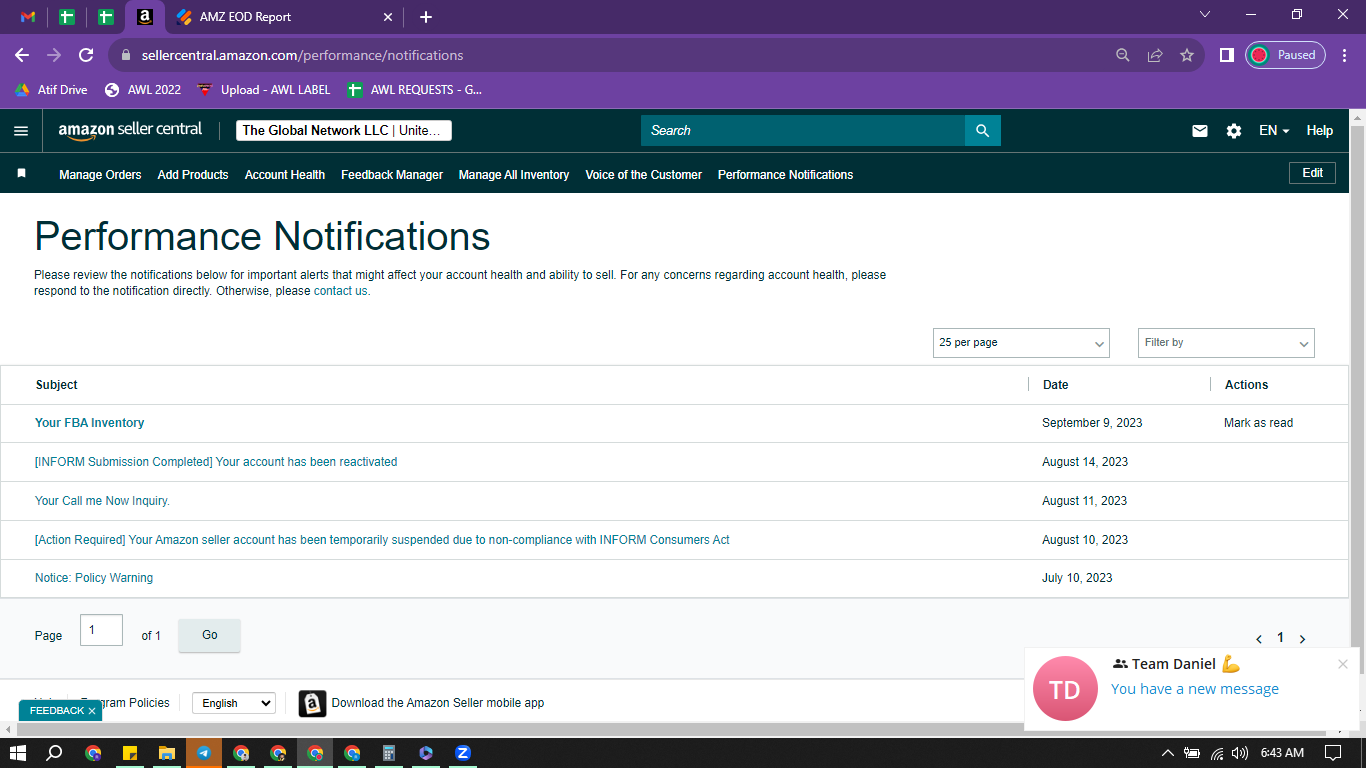Screen dimensions: 1366x768
Task: Open the temporarily suspended account notification
Action: (x=382, y=540)
